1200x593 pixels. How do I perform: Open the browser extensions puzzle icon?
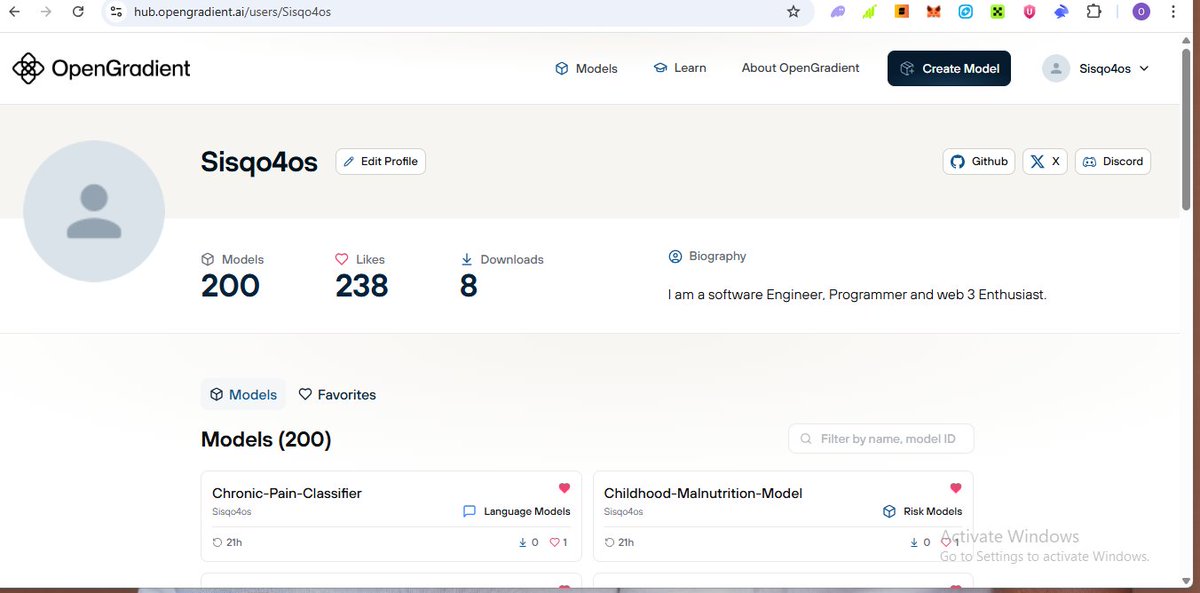point(1093,12)
